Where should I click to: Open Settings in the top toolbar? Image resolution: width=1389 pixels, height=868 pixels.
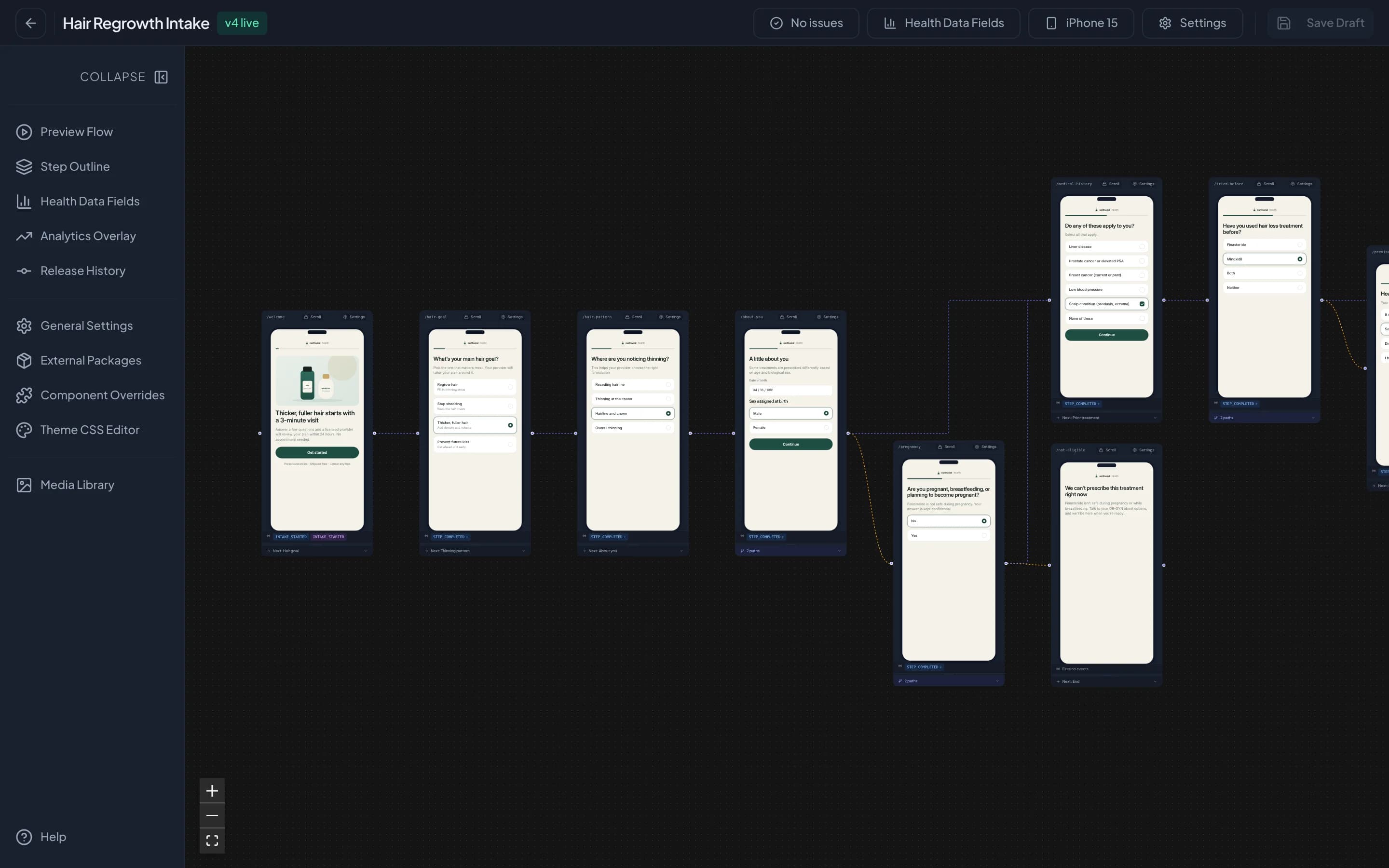pyautogui.click(x=1192, y=23)
